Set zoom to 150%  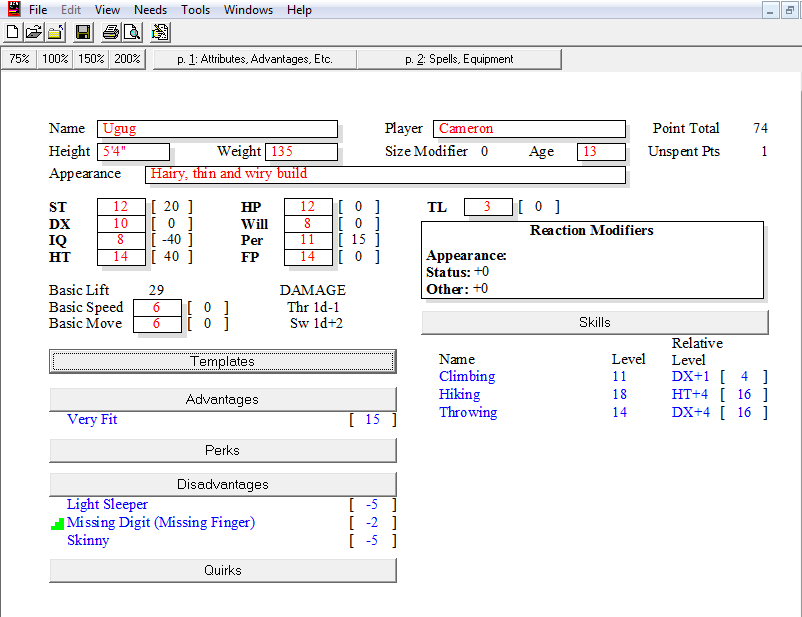point(91,59)
